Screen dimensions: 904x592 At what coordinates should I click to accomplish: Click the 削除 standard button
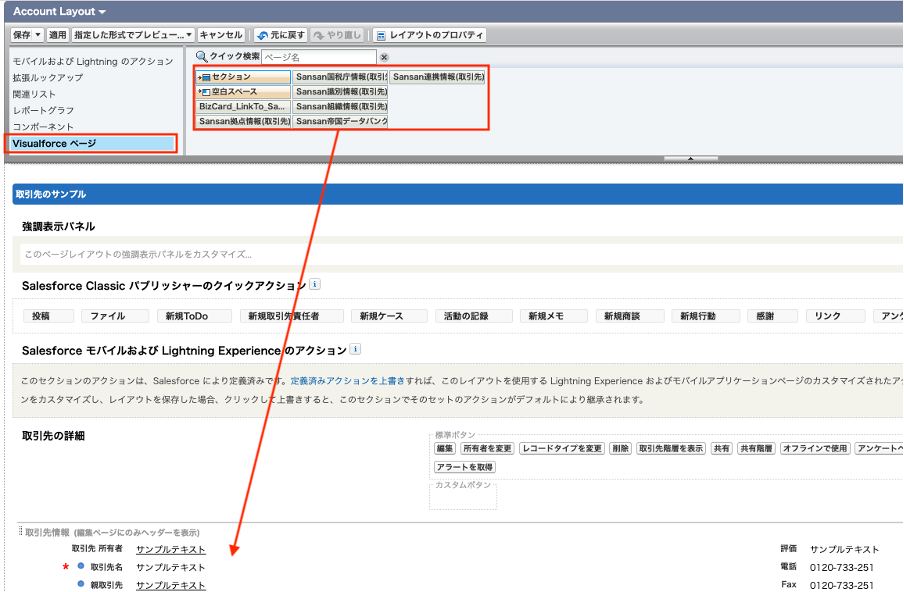(x=620, y=448)
